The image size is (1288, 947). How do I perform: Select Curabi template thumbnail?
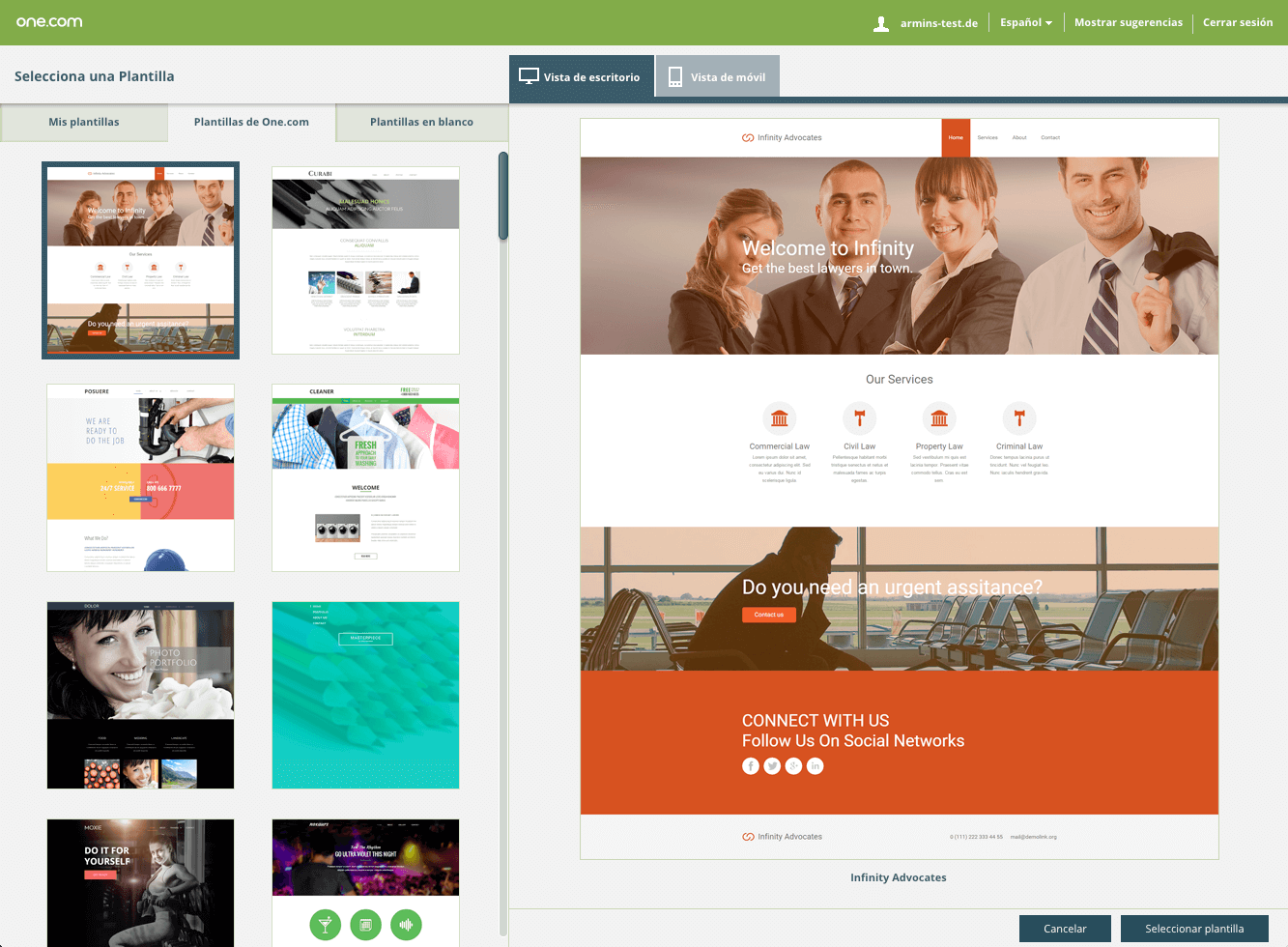365,261
